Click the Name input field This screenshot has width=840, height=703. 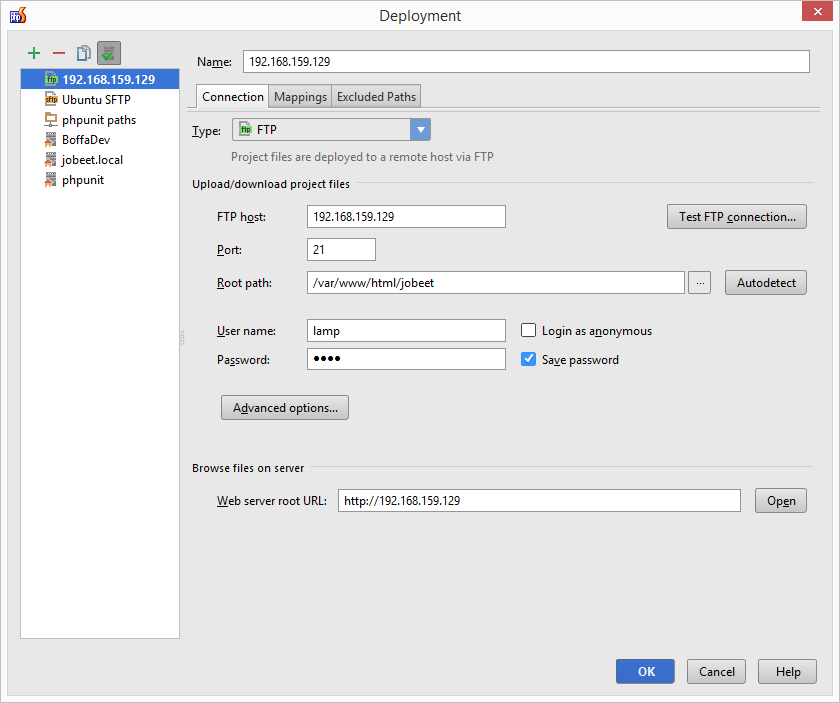click(x=526, y=62)
